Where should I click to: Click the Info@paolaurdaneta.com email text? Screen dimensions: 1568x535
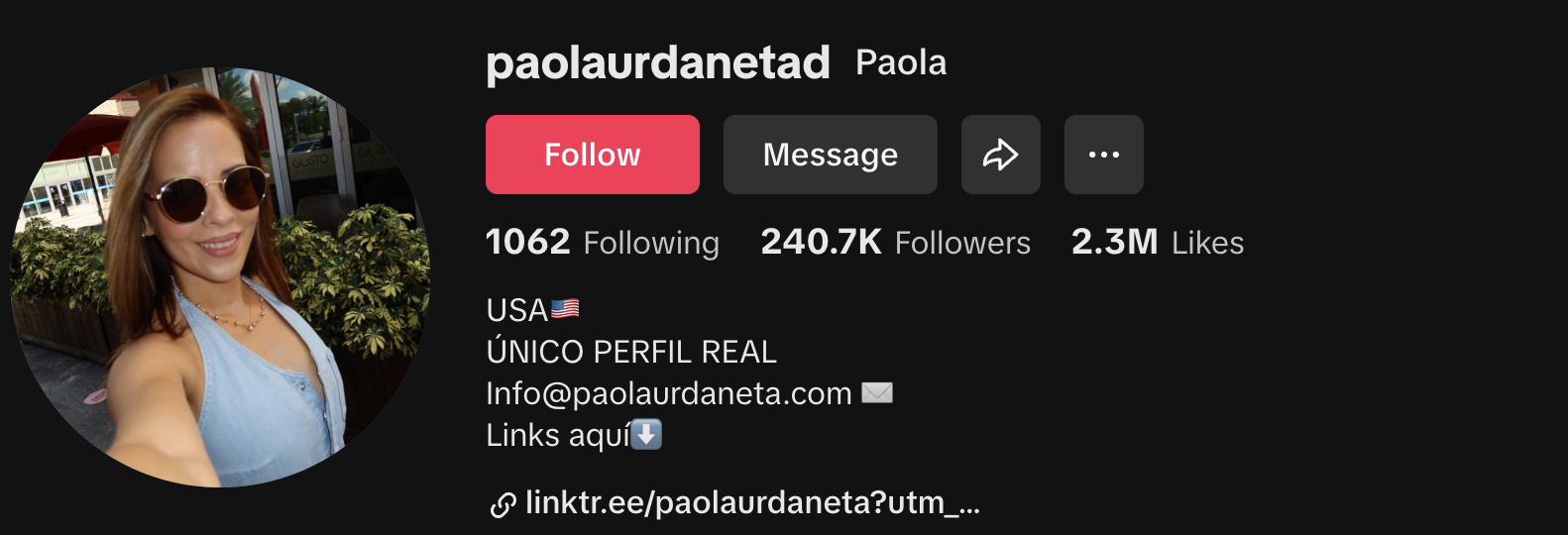point(669,393)
